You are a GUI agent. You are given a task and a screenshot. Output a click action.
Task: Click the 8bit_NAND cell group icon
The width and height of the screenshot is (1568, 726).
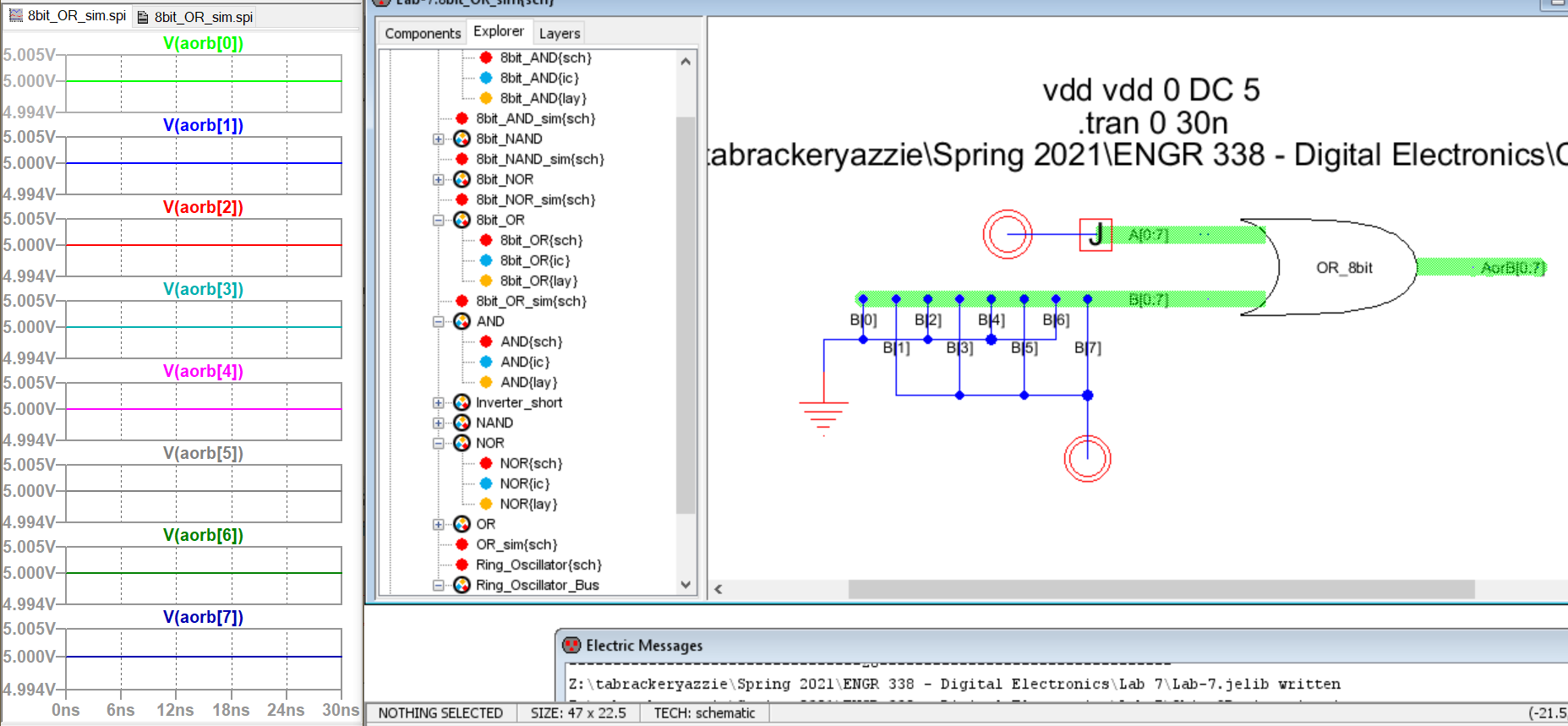pyautogui.click(x=462, y=139)
